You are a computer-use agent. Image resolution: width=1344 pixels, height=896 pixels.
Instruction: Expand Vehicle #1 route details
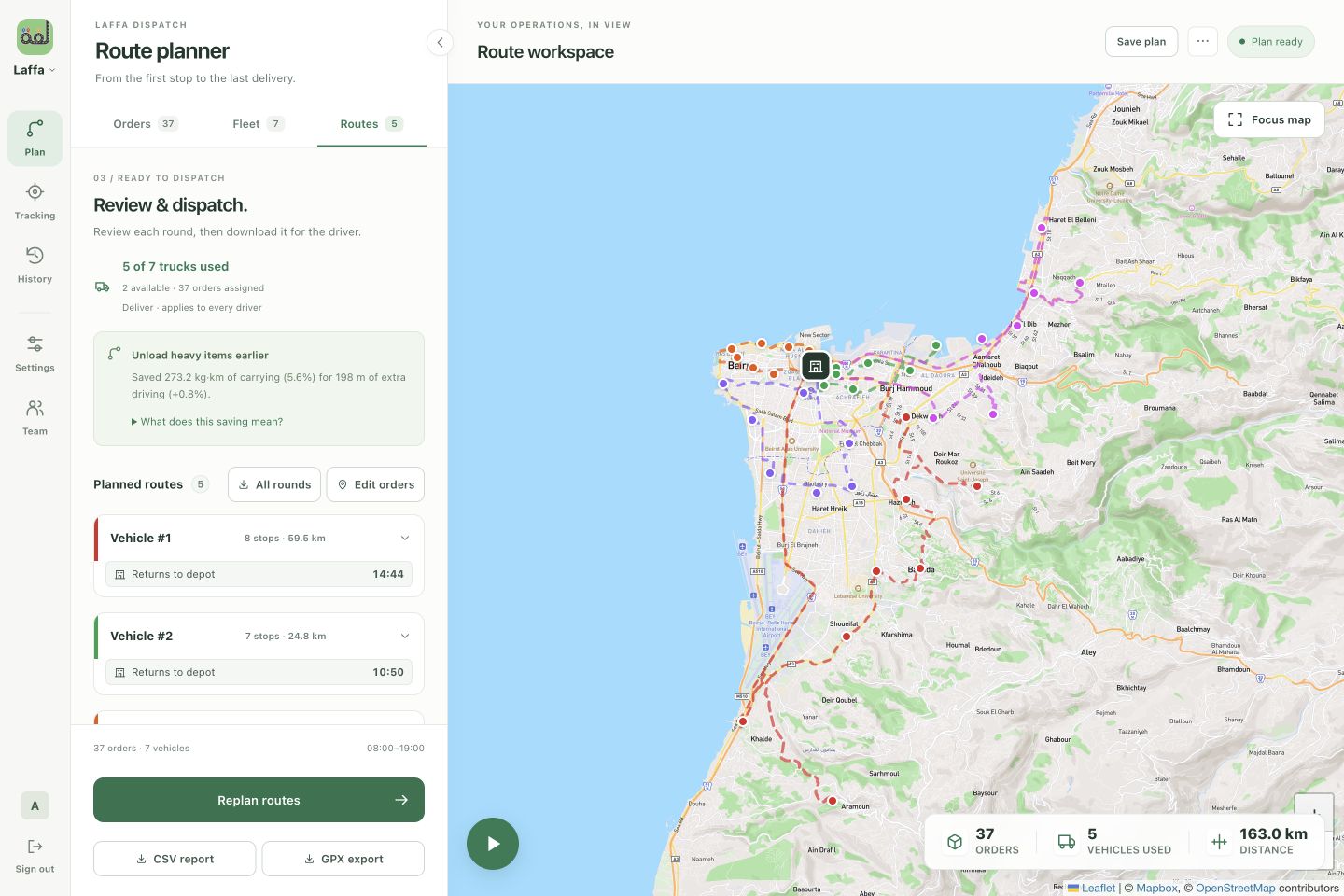405,538
